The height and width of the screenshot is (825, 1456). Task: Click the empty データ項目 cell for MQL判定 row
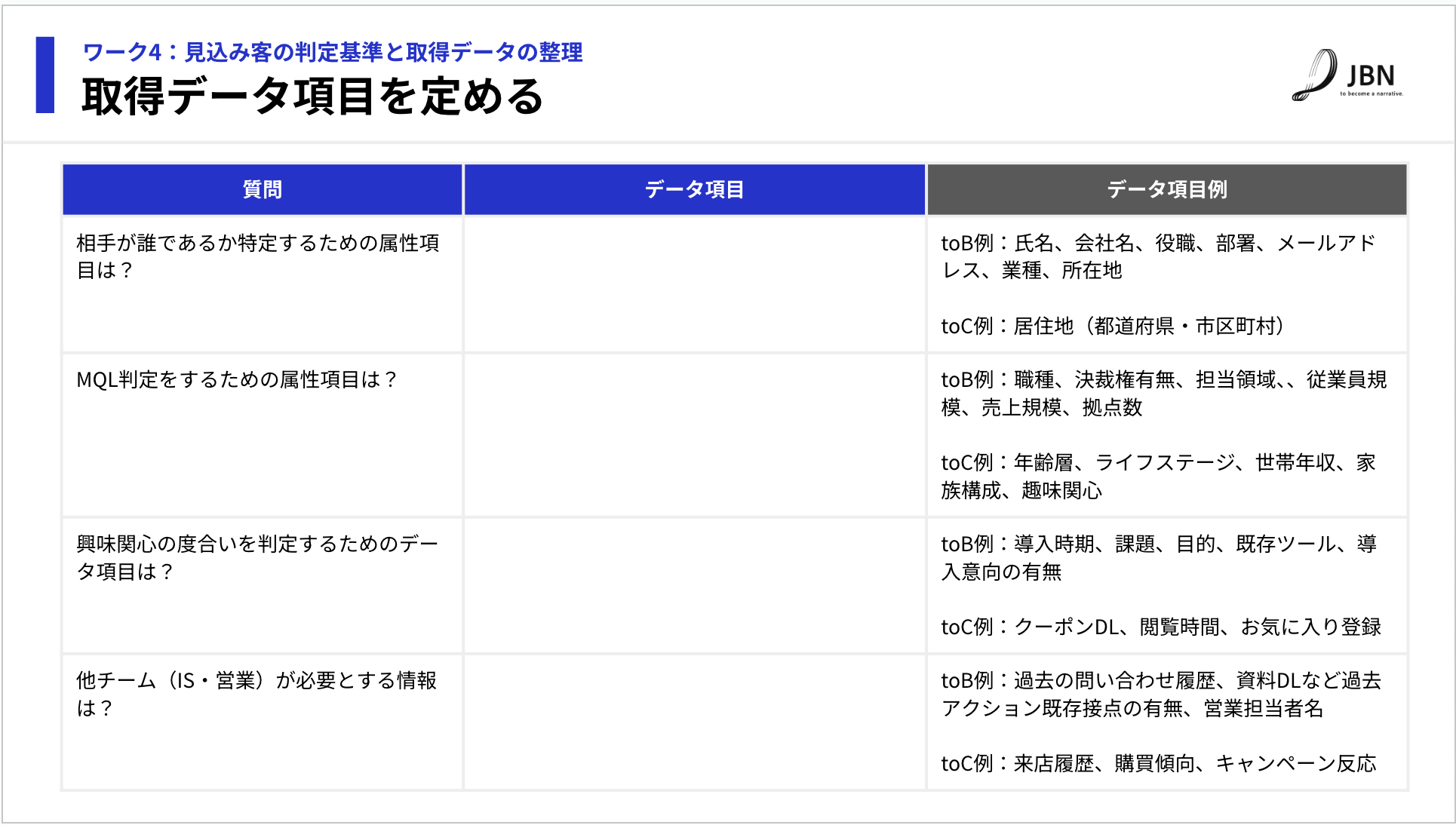pos(694,435)
